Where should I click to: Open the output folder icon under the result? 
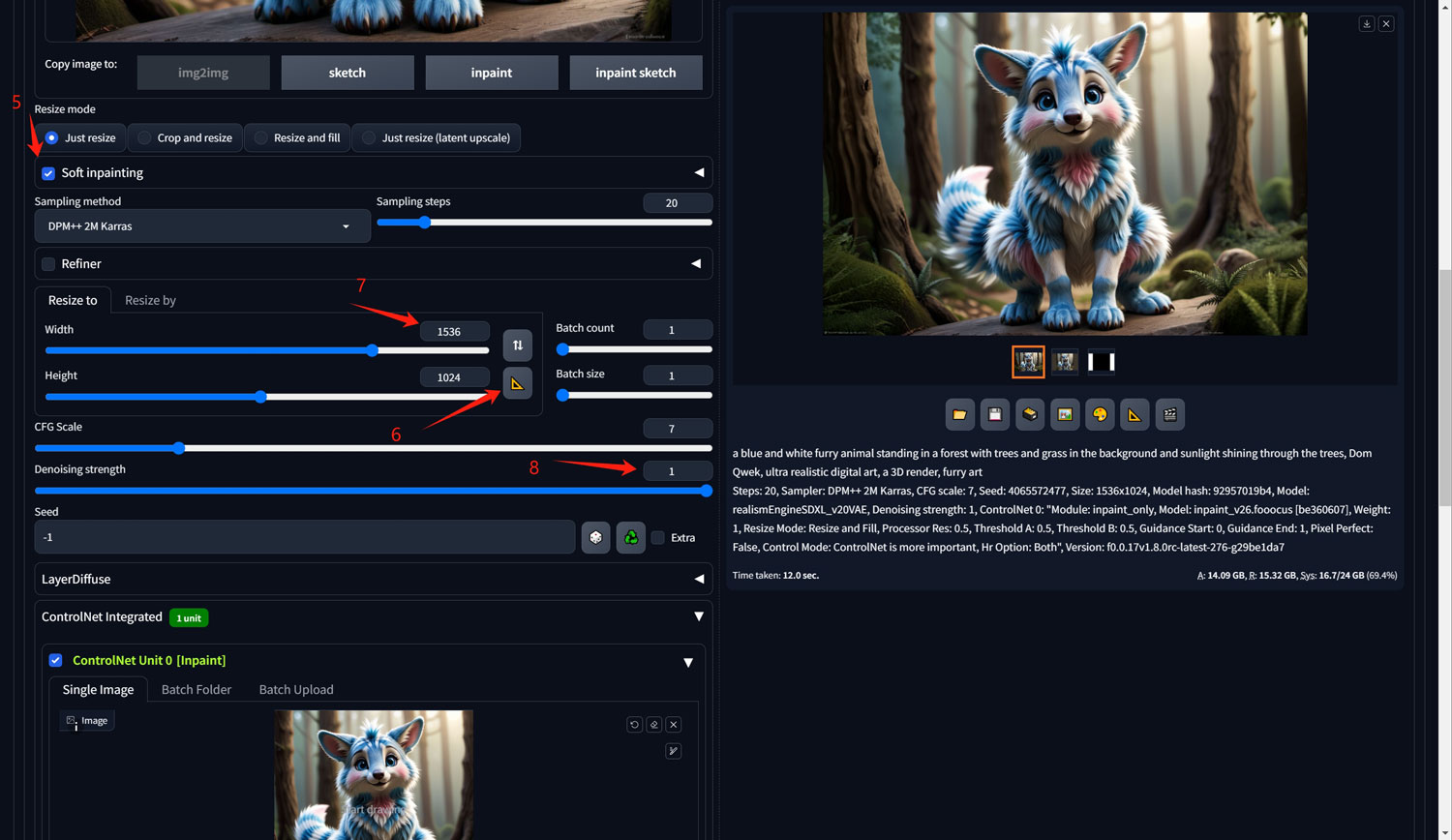[959, 414]
